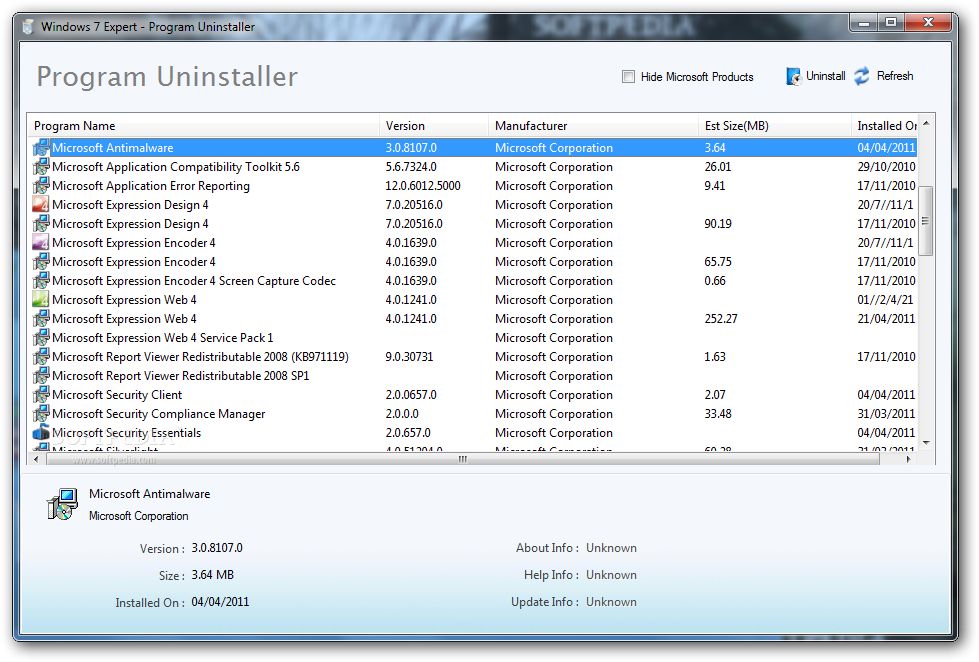Sort by Manufacturer column header

tap(593, 126)
